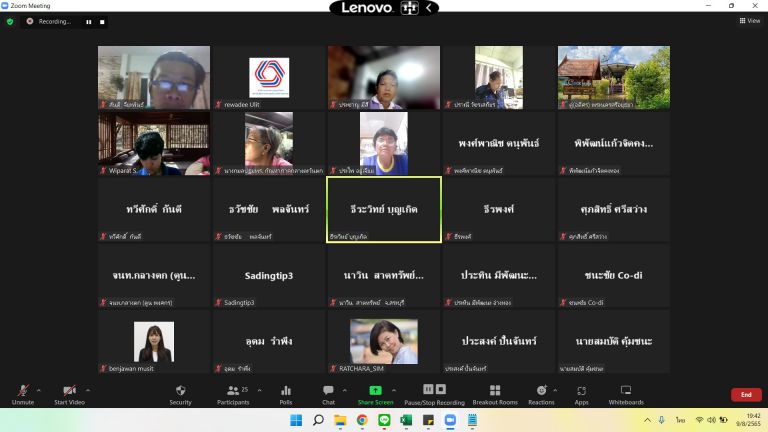Screen dimensions: 768x432
Task: Select the ธีรพงศ์ participant tile
Action: 499,210
